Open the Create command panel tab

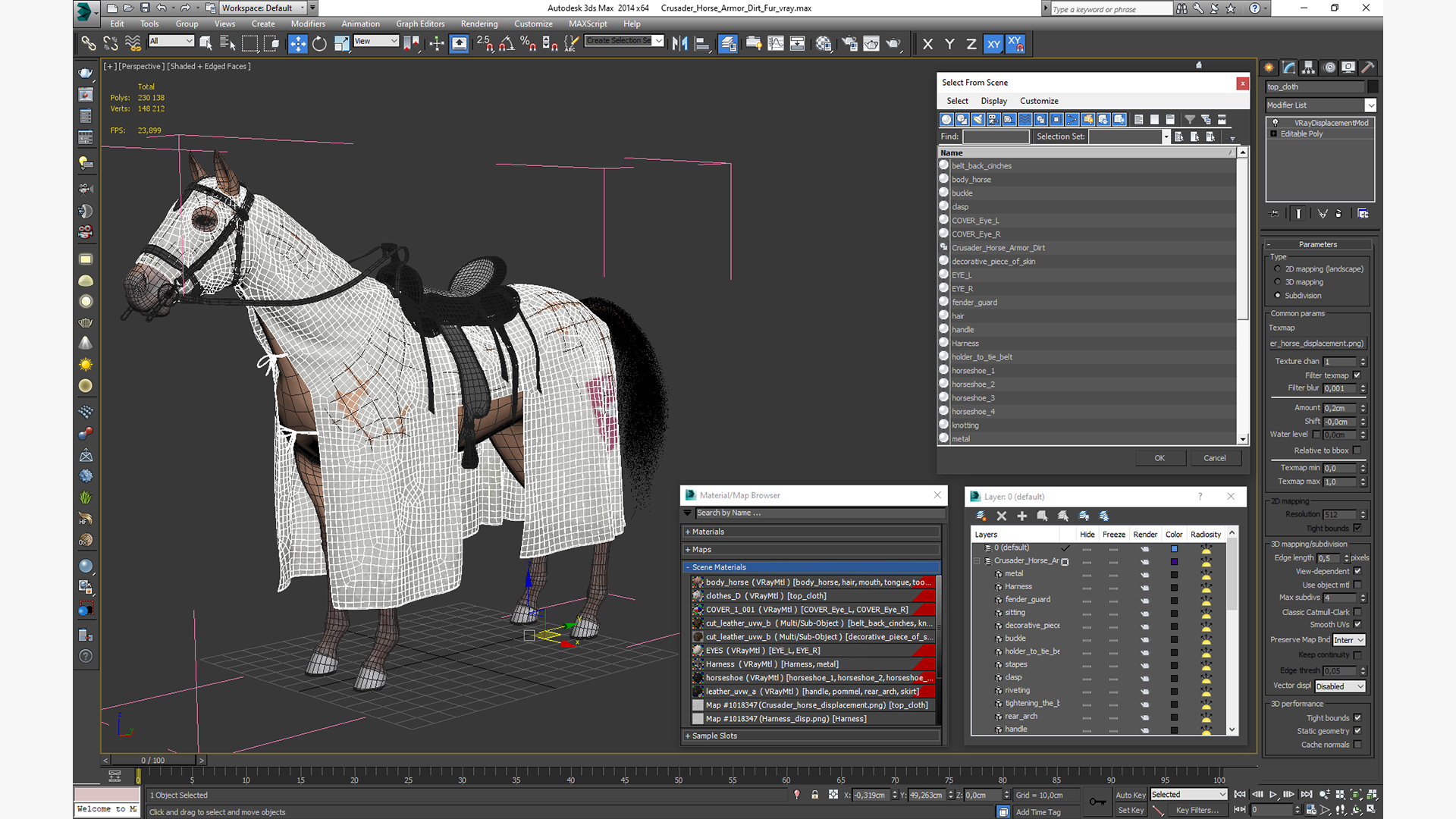tap(1269, 67)
